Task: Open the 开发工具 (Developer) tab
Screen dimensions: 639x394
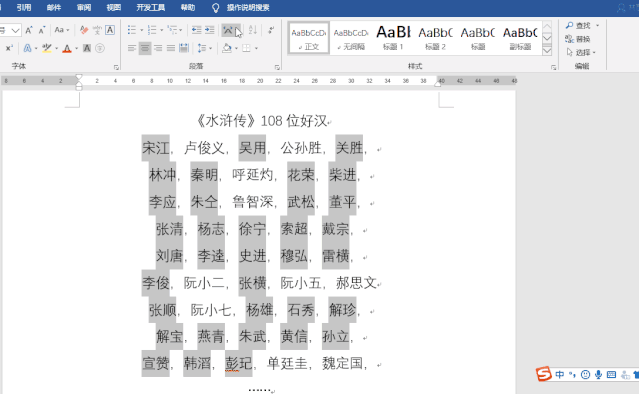Action: click(x=151, y=8)
